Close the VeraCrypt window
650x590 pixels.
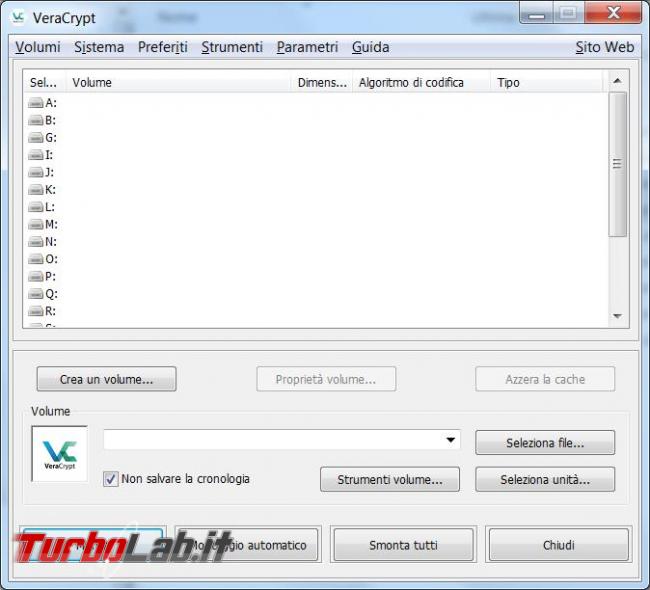(x=614, y=13)
